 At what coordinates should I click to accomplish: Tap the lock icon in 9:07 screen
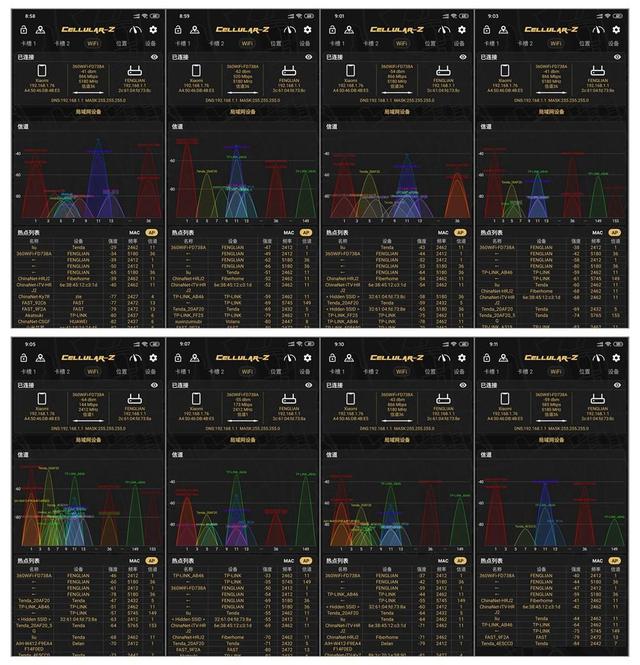pyautogui.click(x=178, y=358)
